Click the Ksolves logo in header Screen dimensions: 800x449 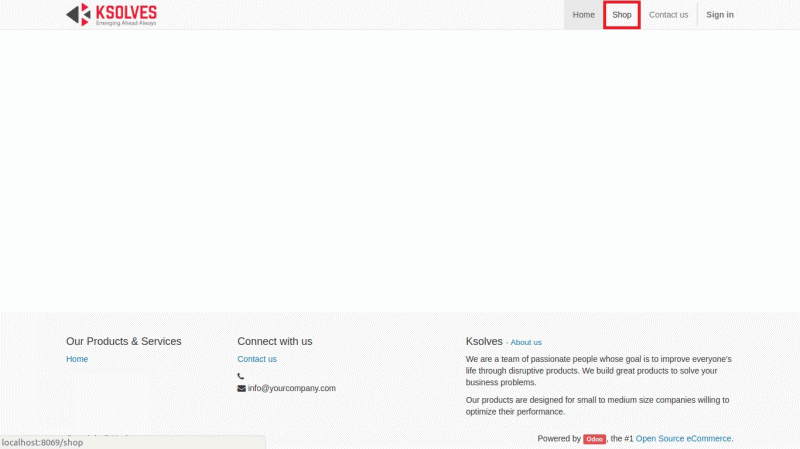(x=111, y=14)
